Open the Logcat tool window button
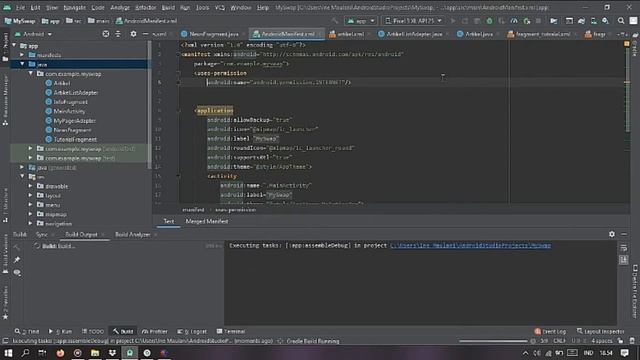Image resolution: width=640 pixels, height=360 pixels. tap(192, 331)
